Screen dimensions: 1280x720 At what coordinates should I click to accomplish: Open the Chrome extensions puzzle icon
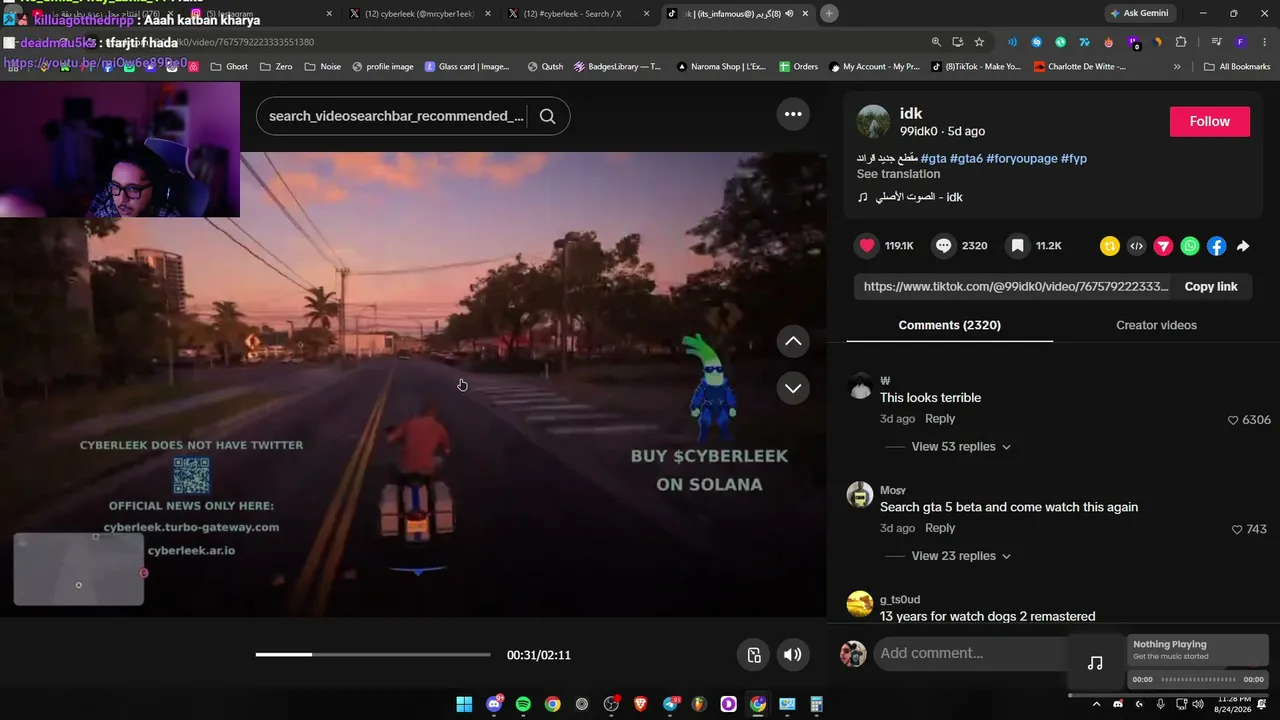pyautogui.click(x=1181, y=42)
